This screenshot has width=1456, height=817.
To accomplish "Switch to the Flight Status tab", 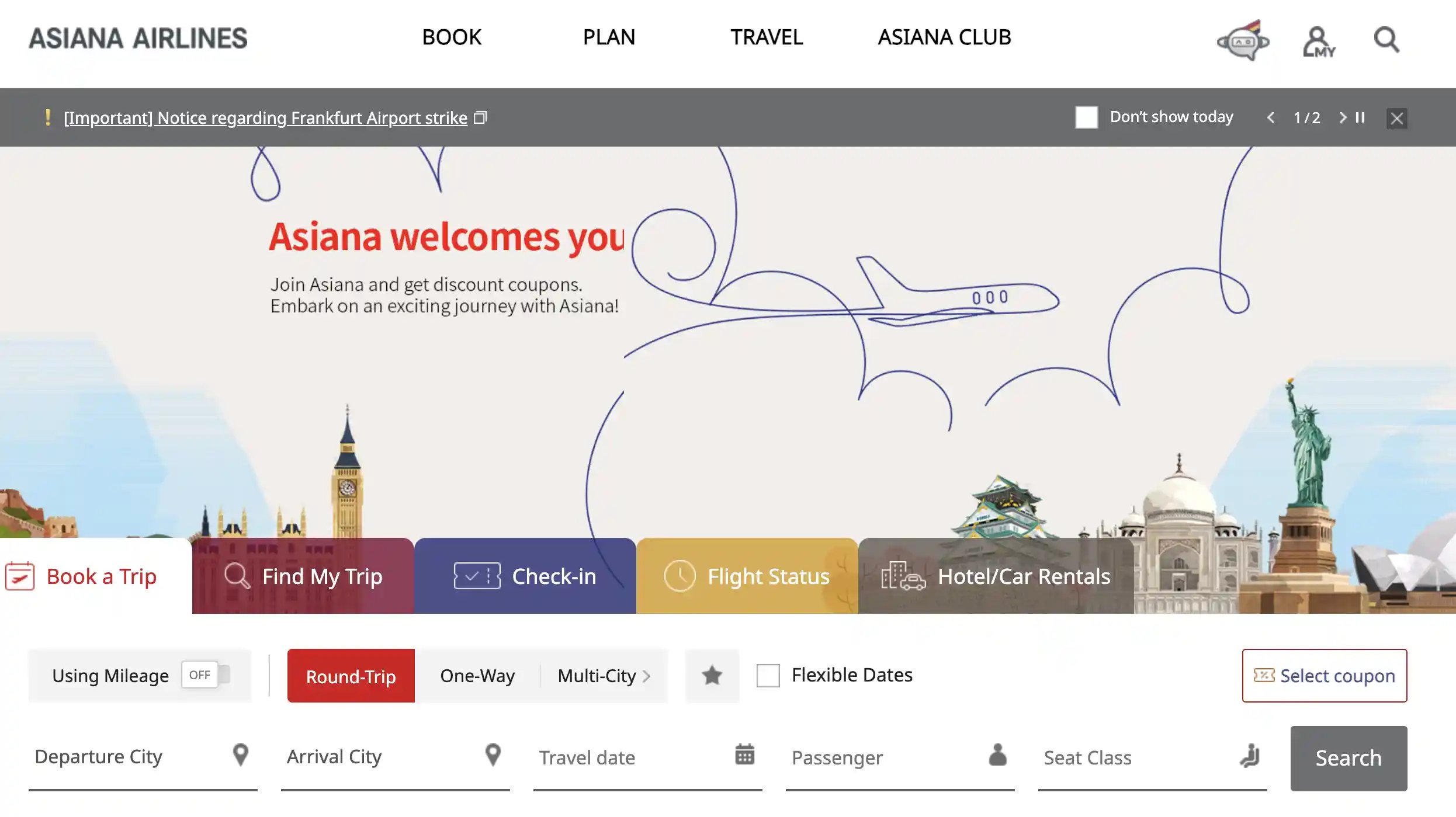I will tap(747, 576).
